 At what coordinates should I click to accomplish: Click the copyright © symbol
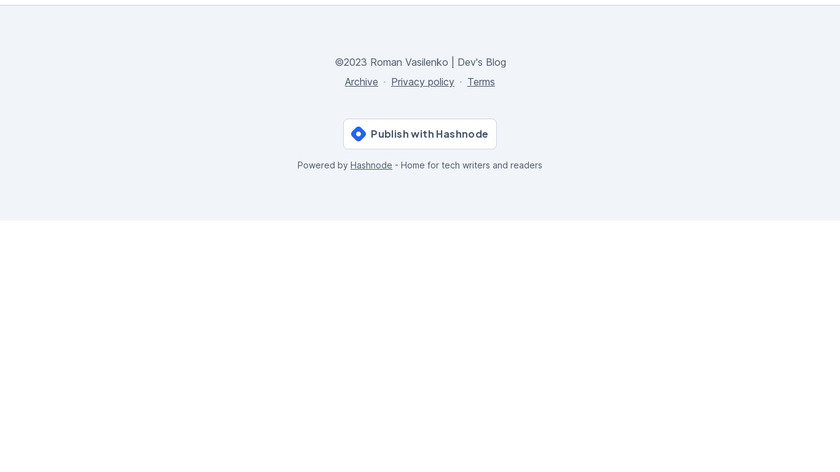(x=339, y=62)
